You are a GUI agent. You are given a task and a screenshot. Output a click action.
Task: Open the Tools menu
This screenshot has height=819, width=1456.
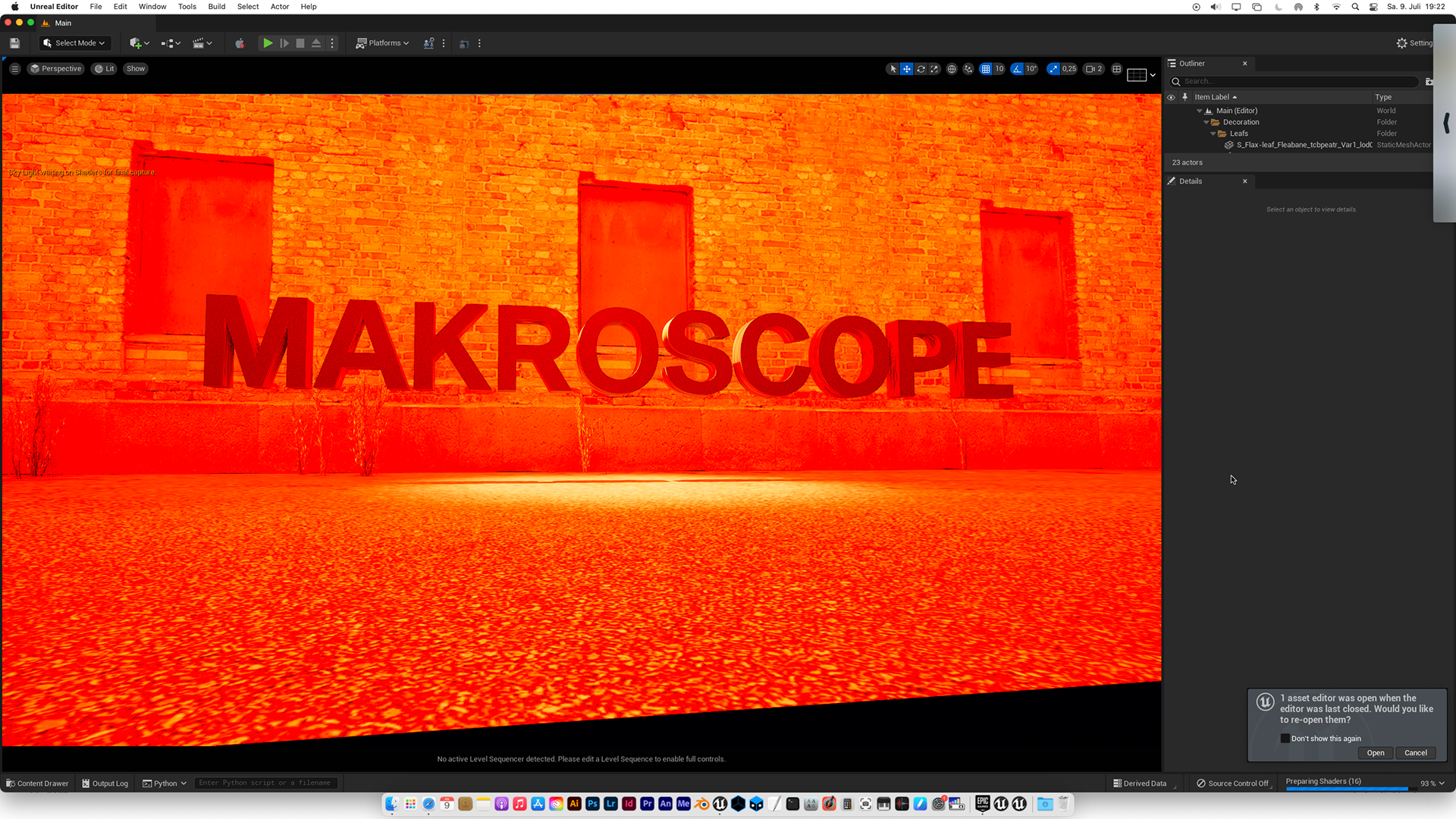click(x=187, y=7)
